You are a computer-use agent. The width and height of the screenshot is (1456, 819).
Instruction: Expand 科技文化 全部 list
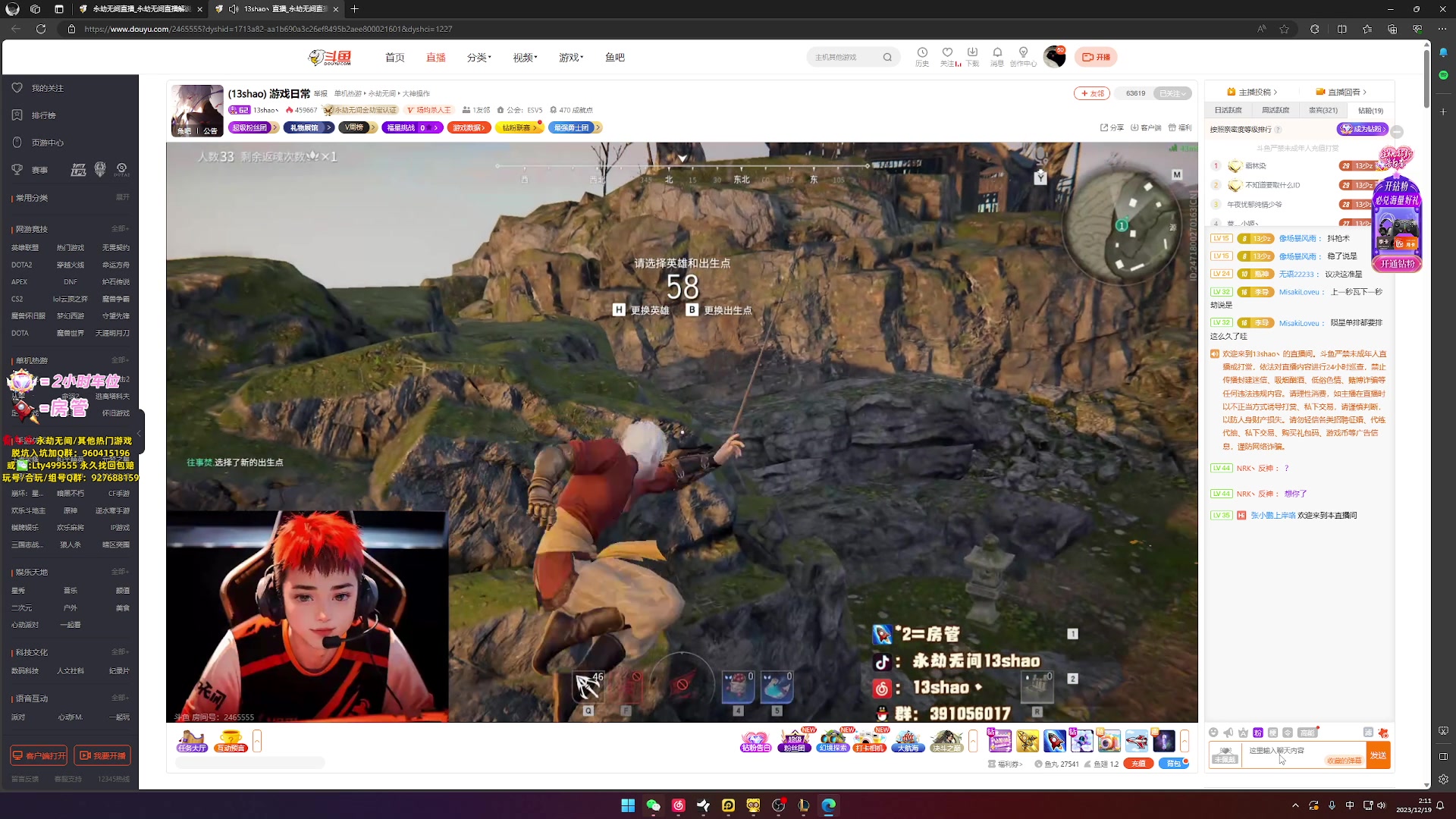pos(120,652)
